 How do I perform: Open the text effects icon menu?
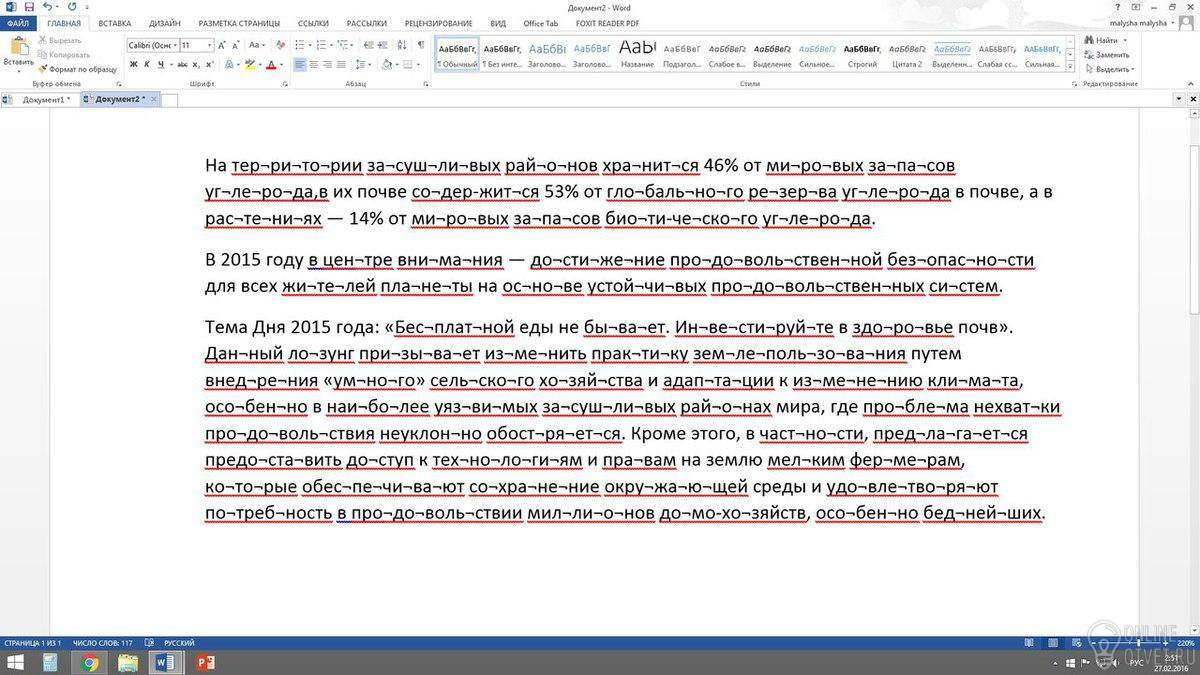229,65
